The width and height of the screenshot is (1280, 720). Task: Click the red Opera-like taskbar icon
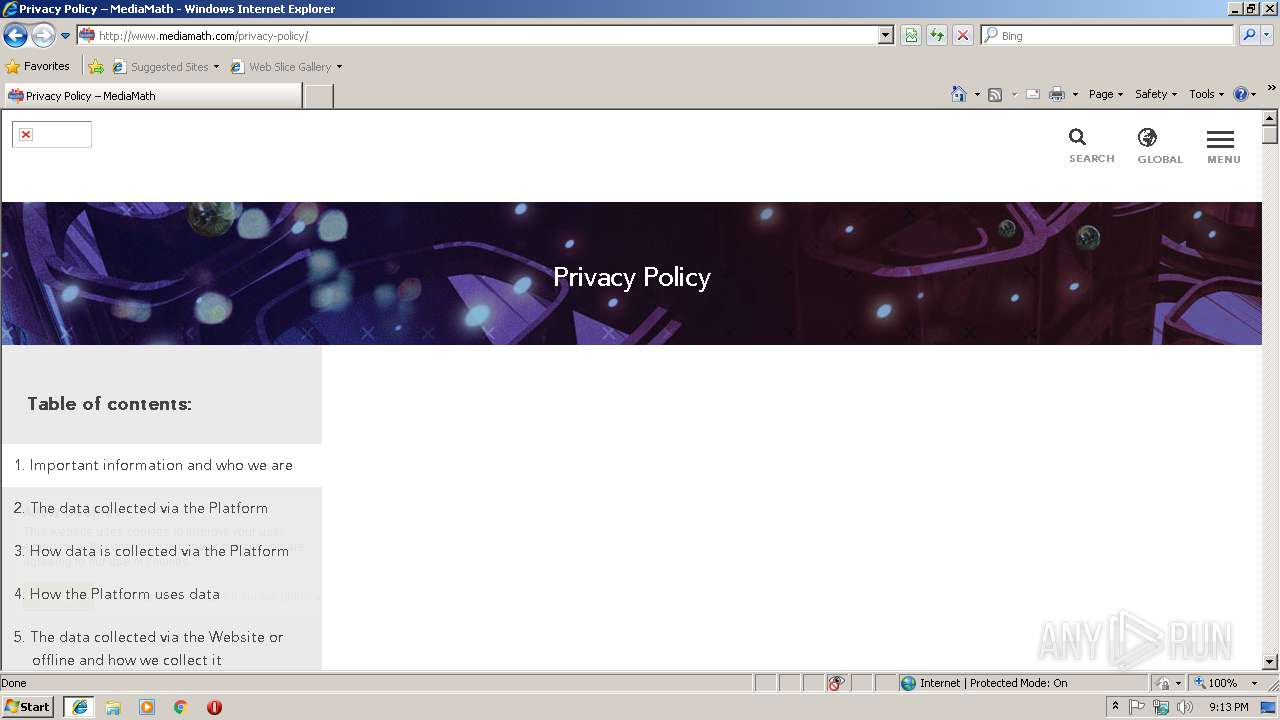point(214,707)
